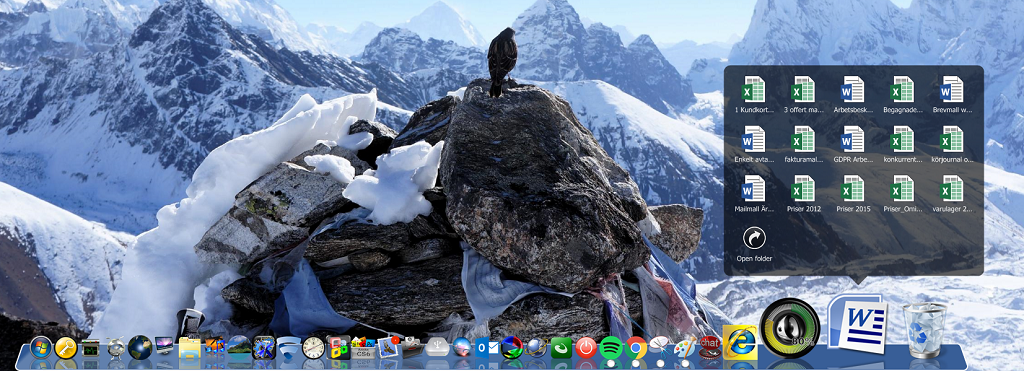Click the Open folder button
This screenshot has width=1024, height=371.
754,244
